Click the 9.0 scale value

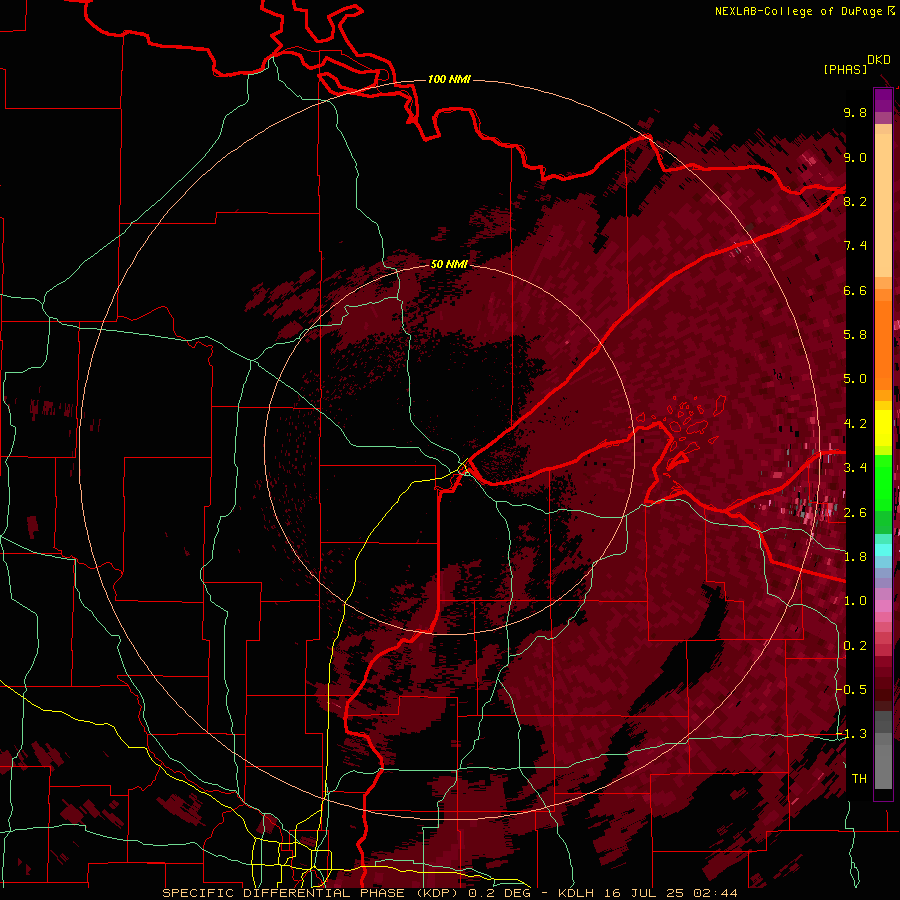pyautogui.click(x=855, y=157)
